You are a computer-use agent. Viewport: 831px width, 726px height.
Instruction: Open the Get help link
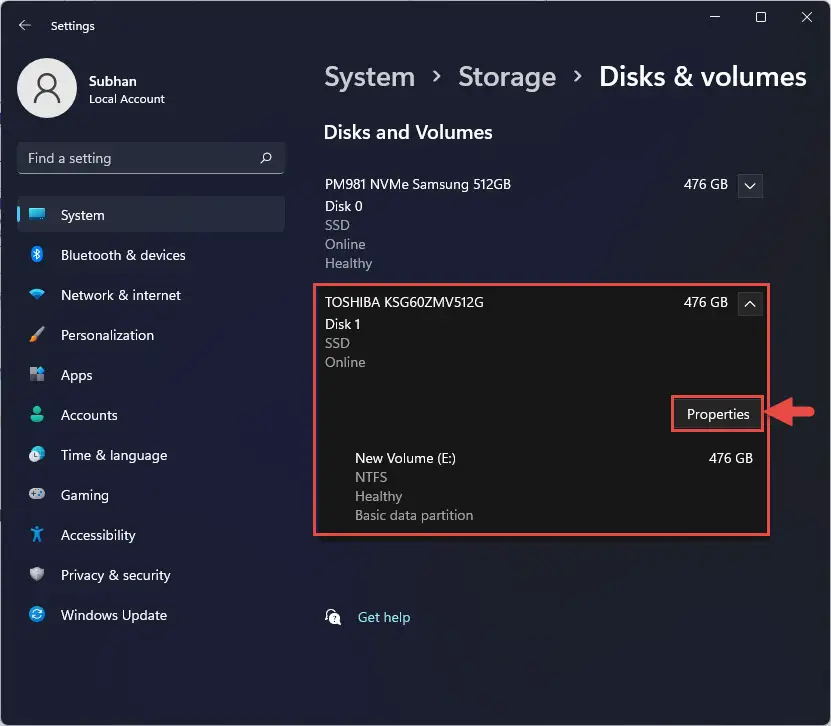(x=384, y=617)
